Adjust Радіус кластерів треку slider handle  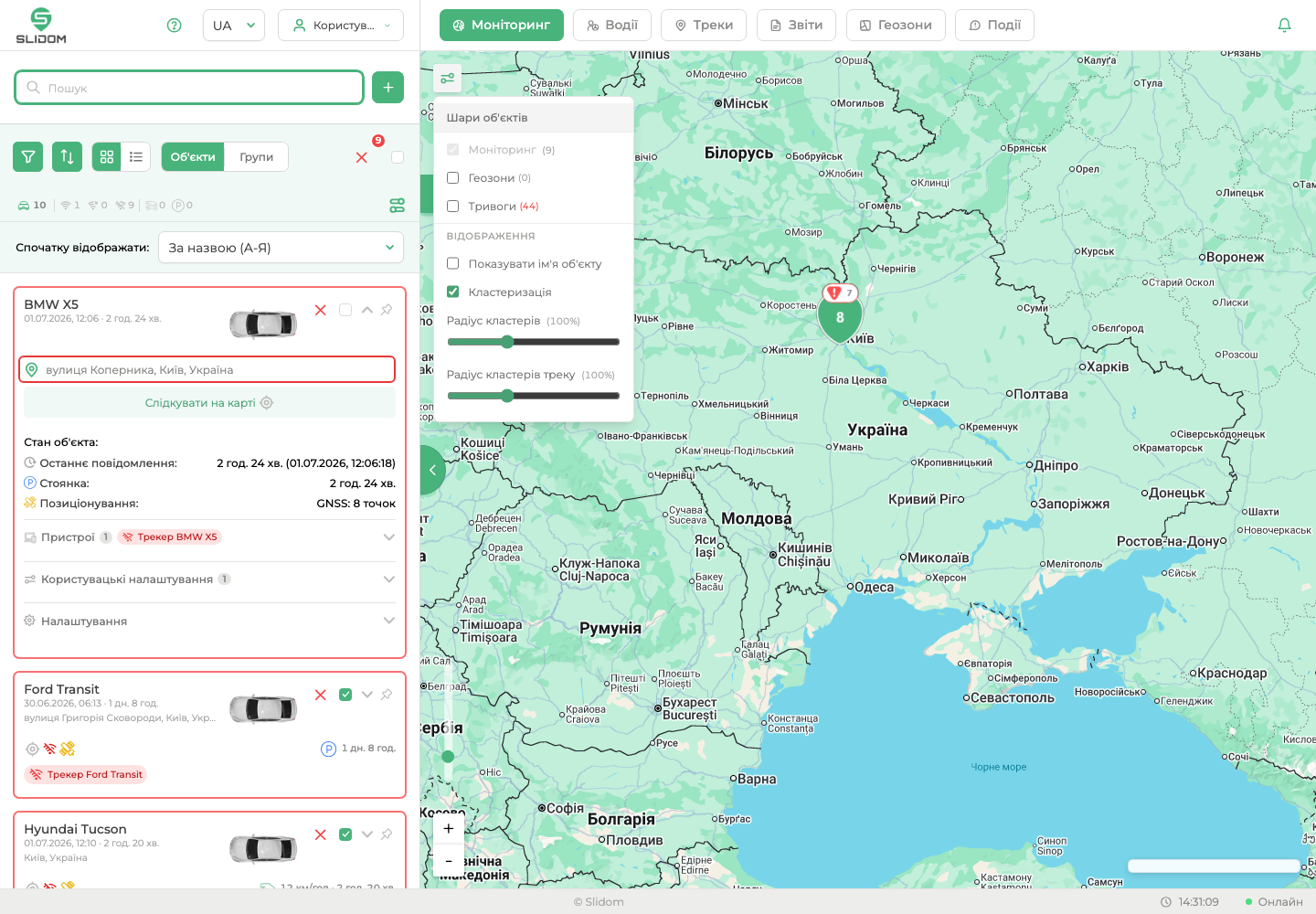pos(507,396)
